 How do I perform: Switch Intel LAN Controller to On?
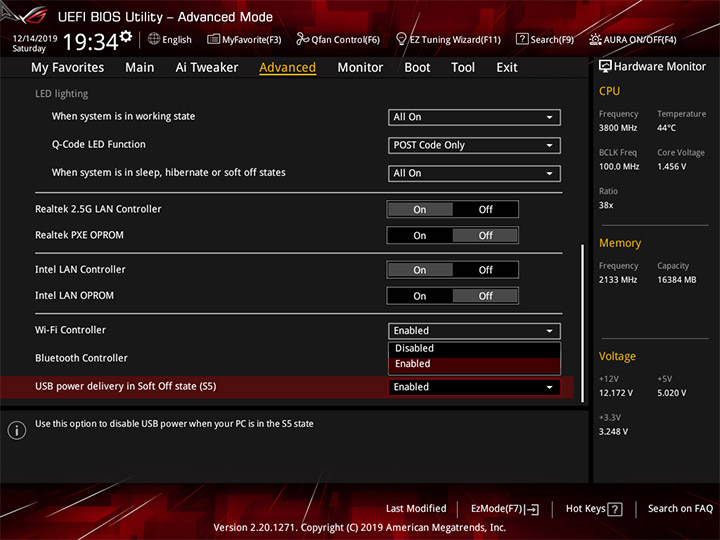(x=420, y=270)
